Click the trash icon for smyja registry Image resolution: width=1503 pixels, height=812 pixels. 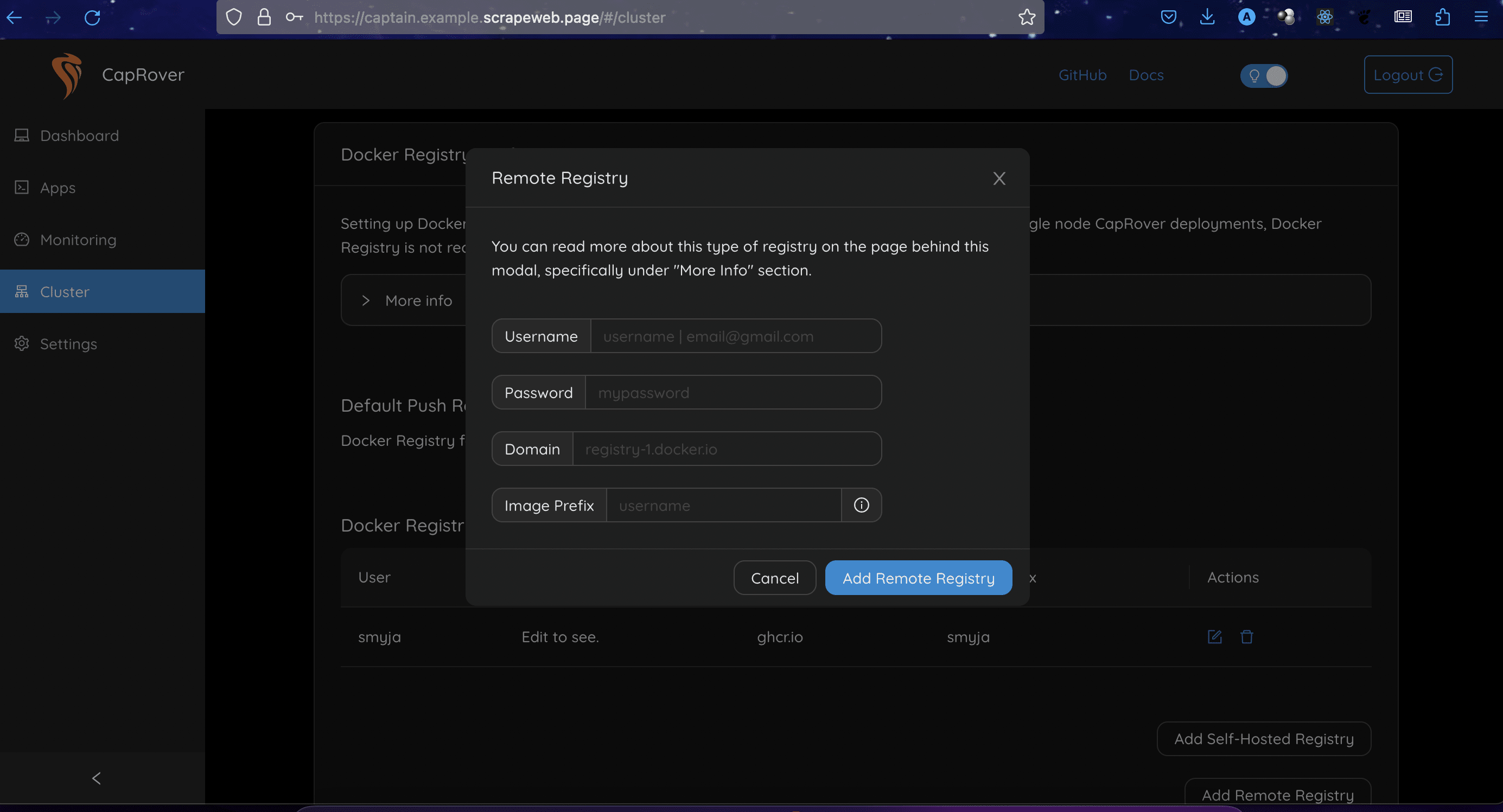1246,636
